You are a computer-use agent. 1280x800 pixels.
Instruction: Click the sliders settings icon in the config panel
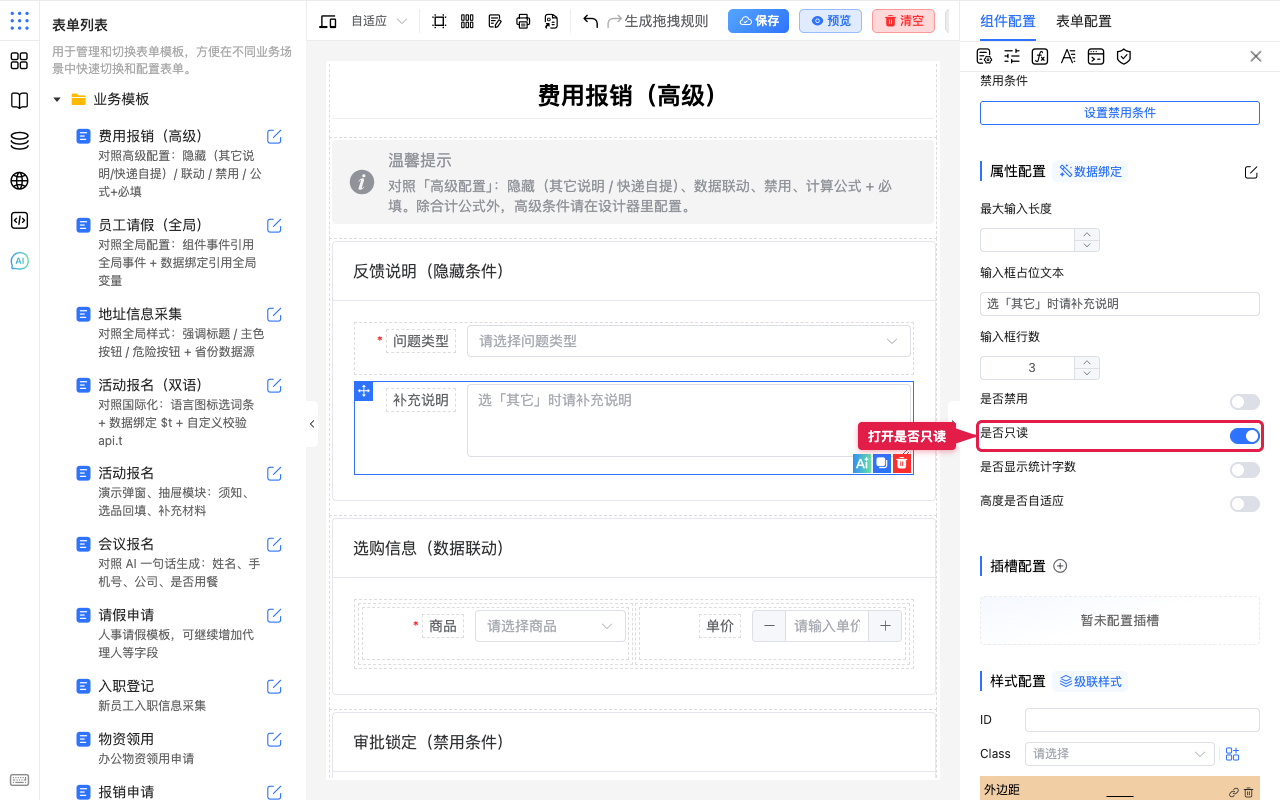click(x=1012, y=56)
